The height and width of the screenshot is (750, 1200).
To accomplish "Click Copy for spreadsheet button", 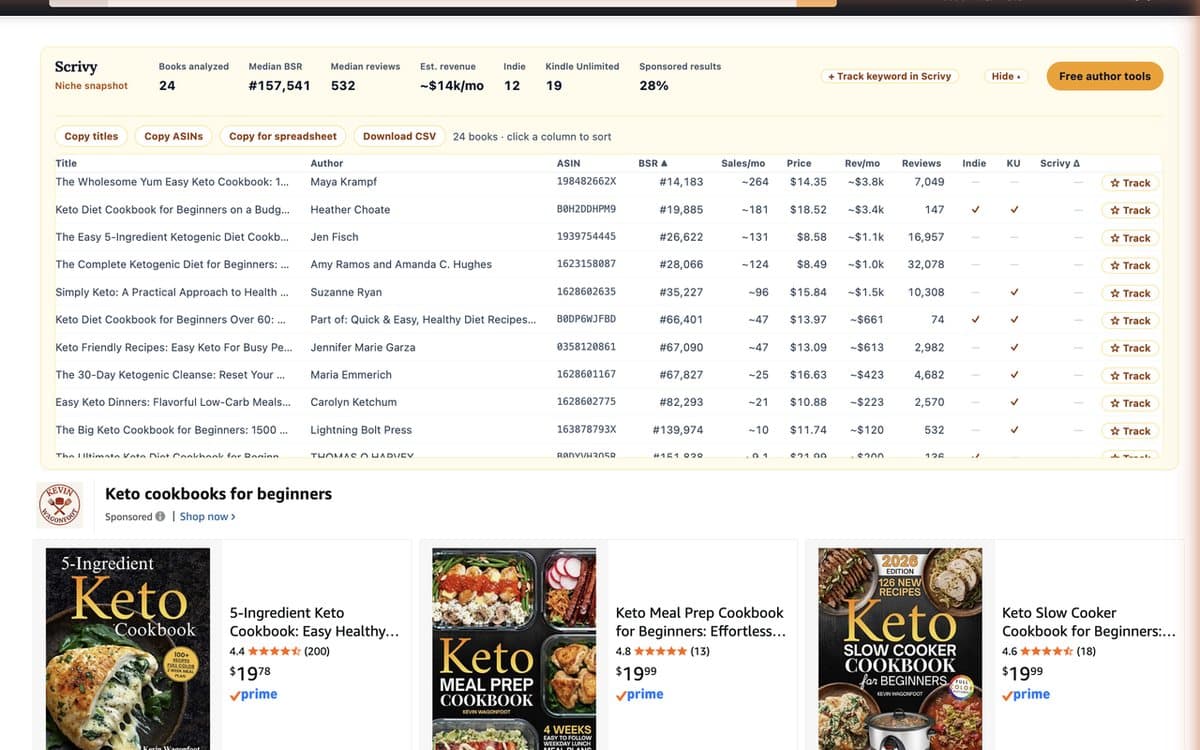I will (283, 136).
